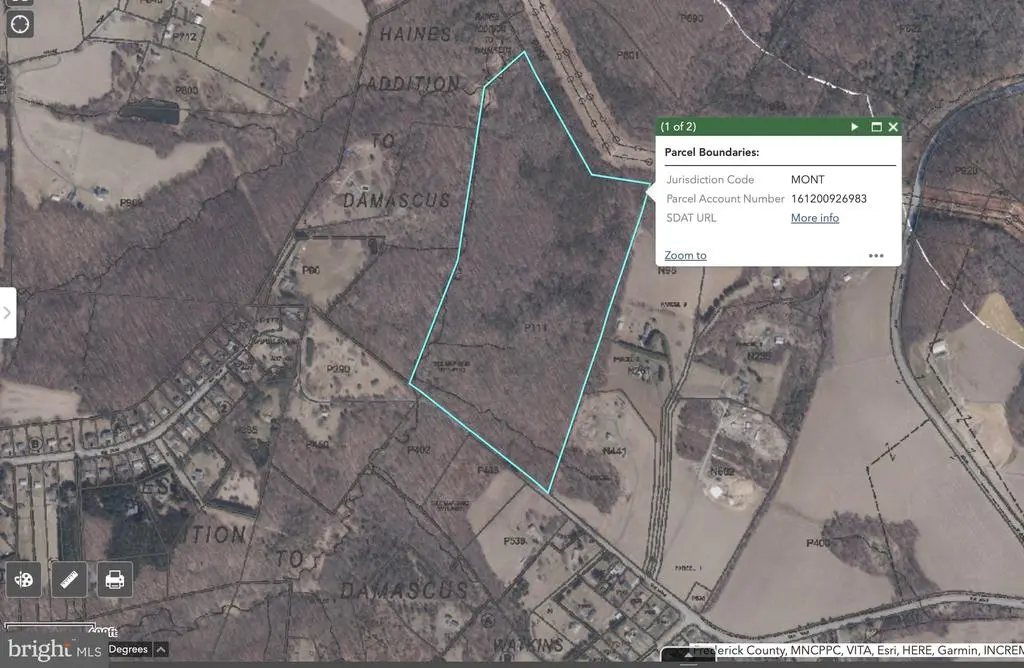Follow the More info SDAT link
The height and width of the screenshot is (668, 1024).
814,218
